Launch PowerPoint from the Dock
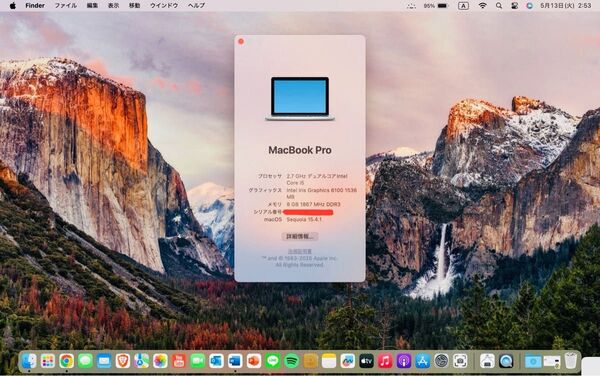The height and width of the screenshot is (376, 600). pyautogui.click(x=254, y=361)
